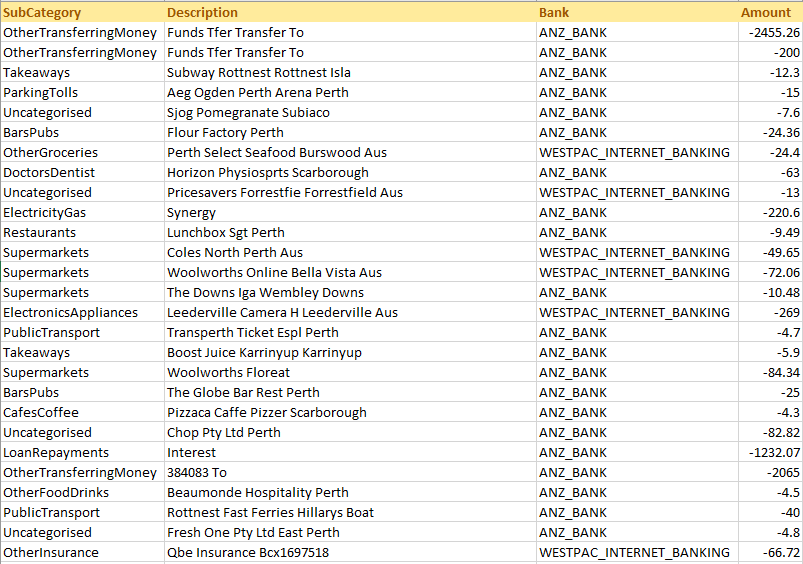Select the Description column header

pos(350,12)
